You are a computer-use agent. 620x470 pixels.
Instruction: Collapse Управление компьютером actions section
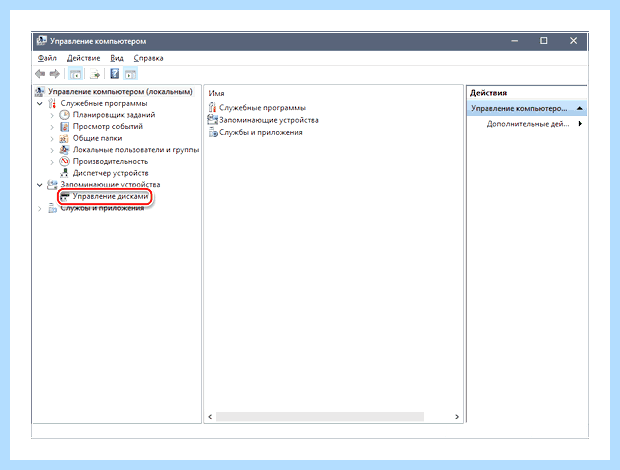(x=580, y=108)
